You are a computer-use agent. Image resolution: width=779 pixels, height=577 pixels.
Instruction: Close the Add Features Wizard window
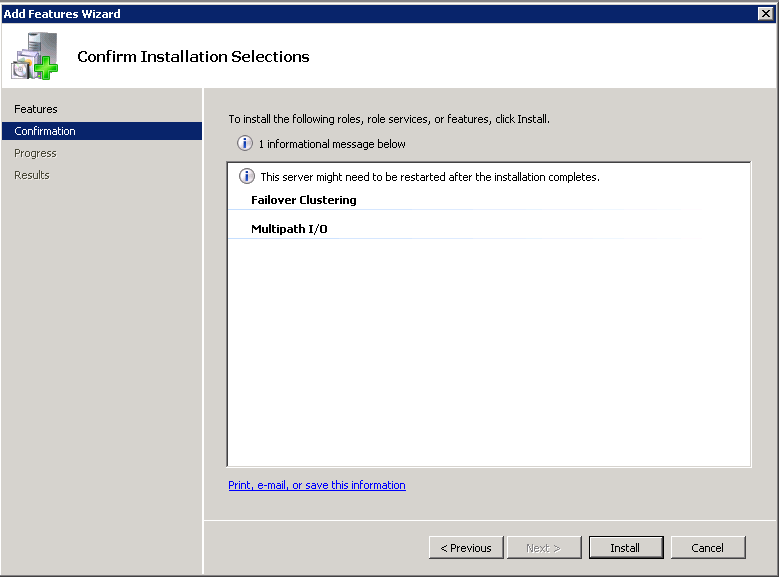[765, 13]
